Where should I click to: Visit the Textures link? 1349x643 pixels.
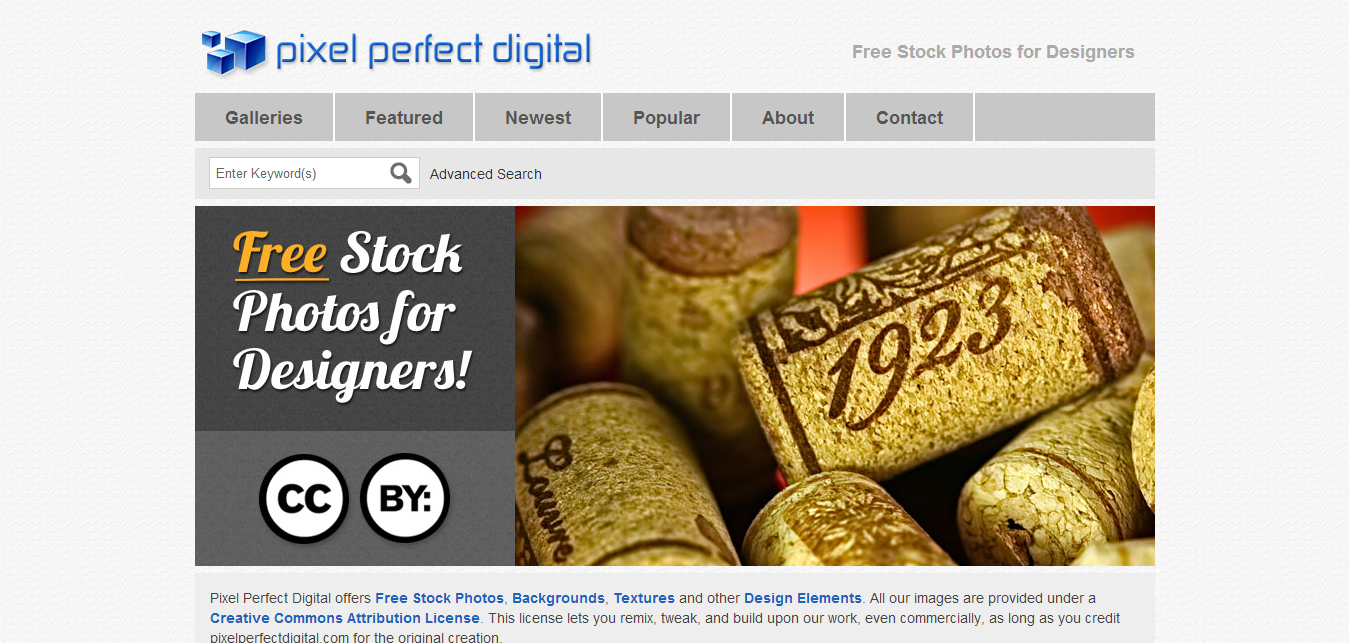644,598
